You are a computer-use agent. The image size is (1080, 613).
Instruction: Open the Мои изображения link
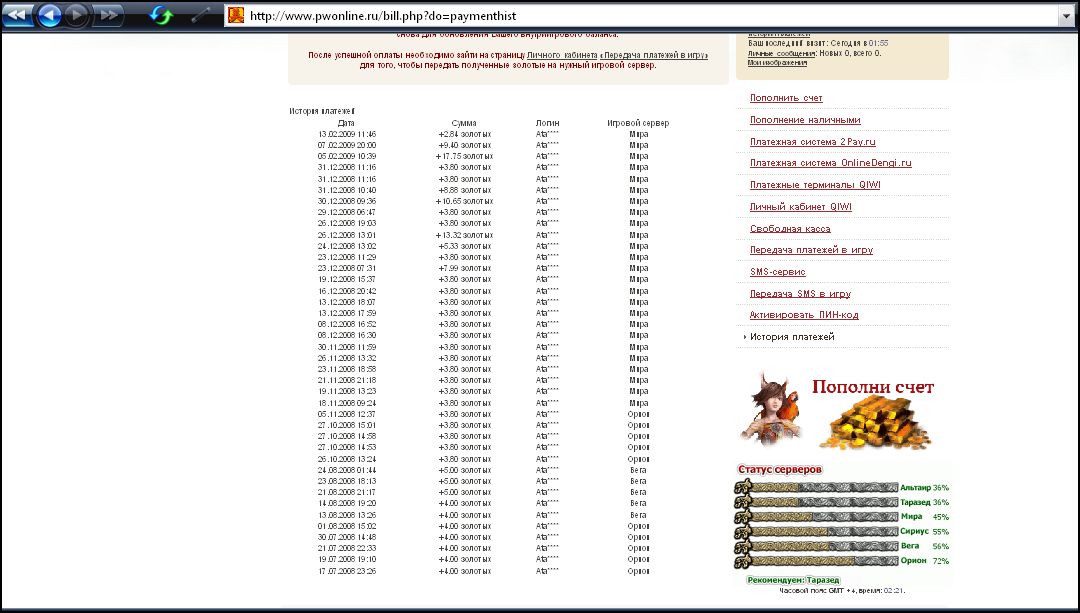(777, 63)
